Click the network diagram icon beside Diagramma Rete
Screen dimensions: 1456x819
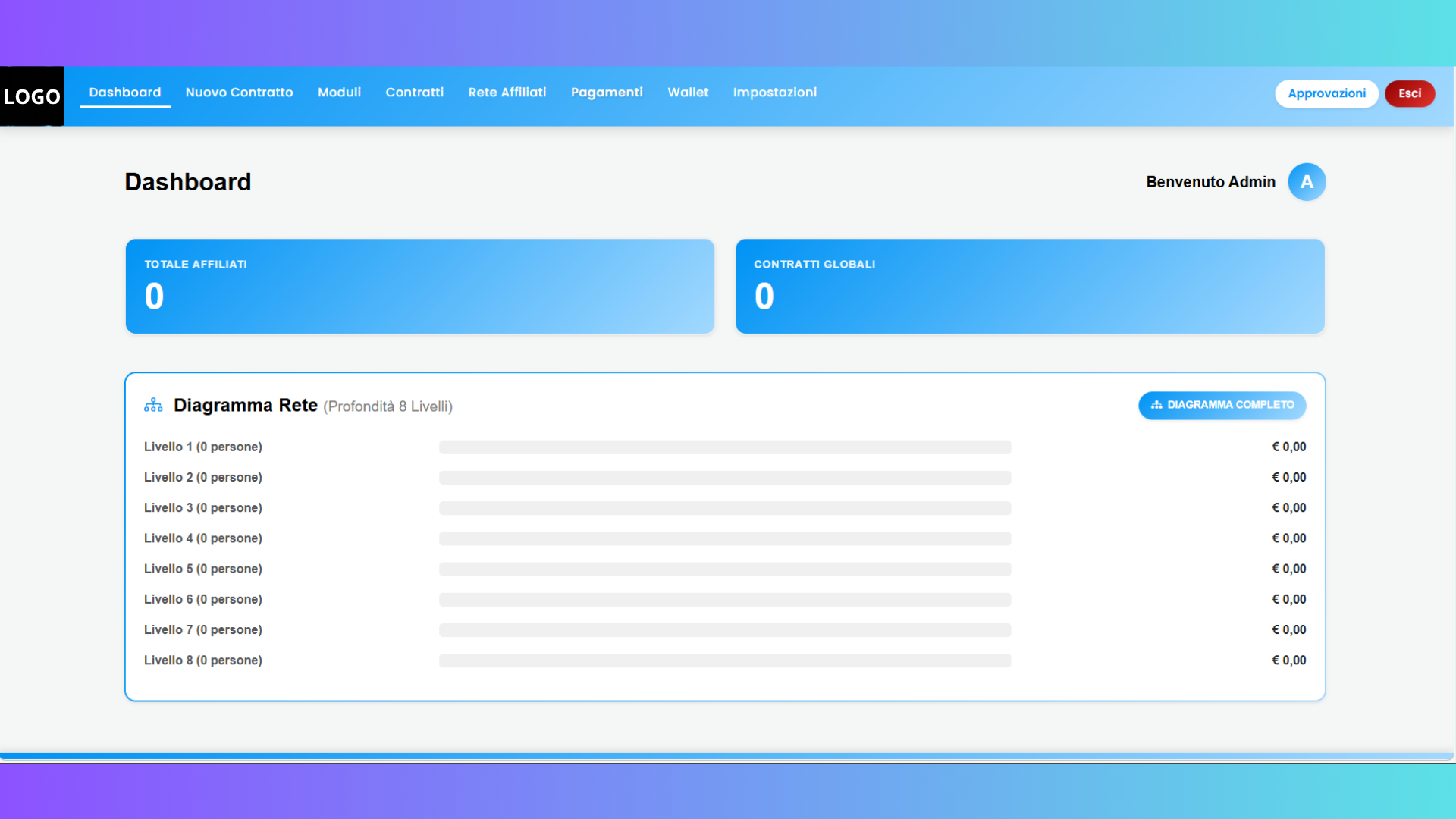[x=153, y=406]
